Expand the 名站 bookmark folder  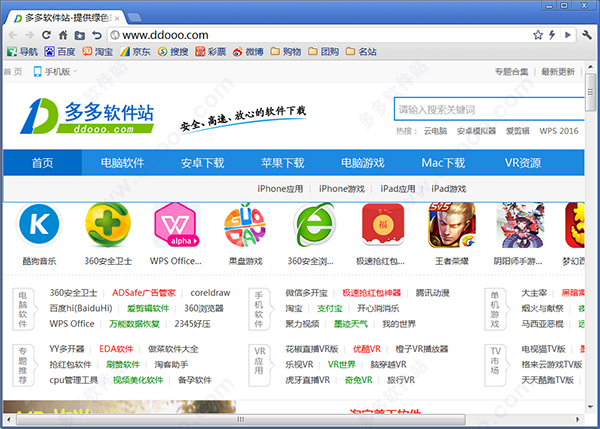pyautogui.click(x=361, y=51)
